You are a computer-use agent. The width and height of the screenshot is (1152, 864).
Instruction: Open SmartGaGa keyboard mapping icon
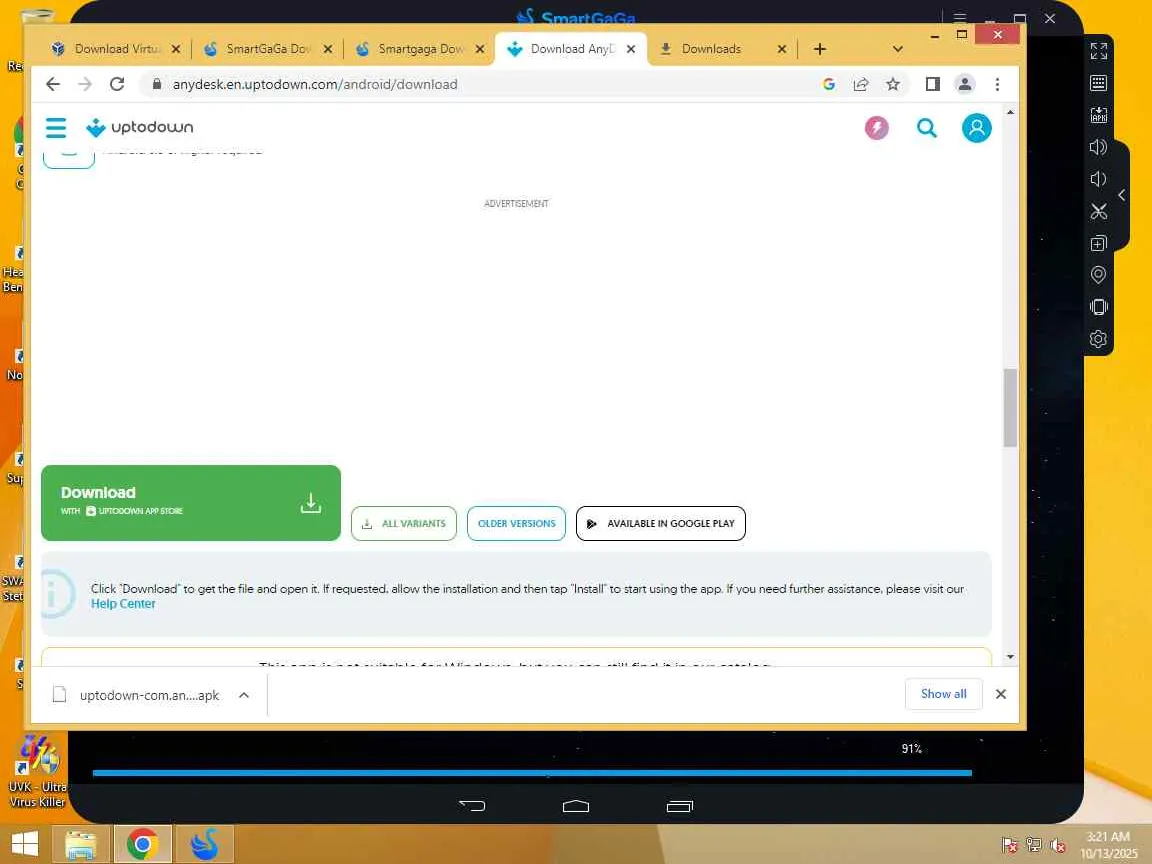coord(1098,83)
